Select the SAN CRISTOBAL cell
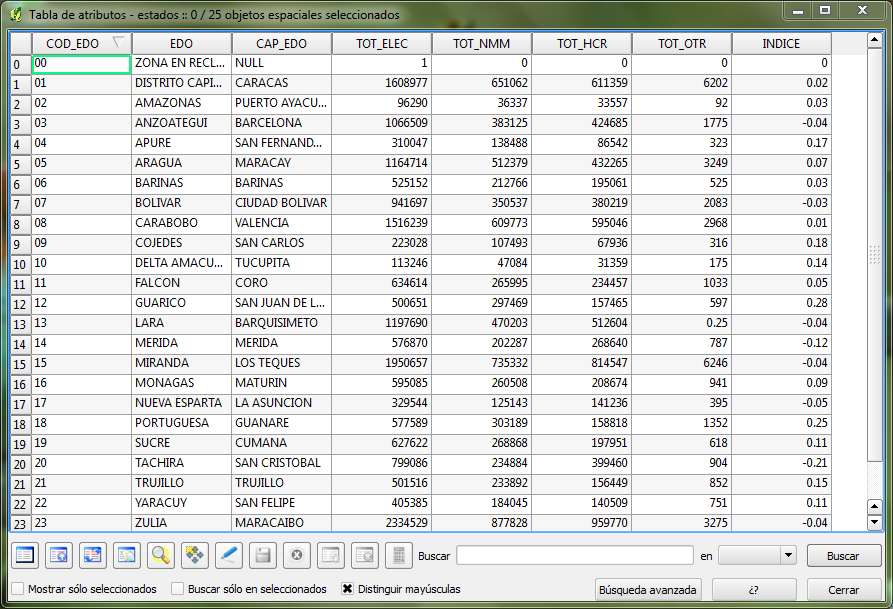This screenshot has height=609, width=893. (281, 463)
